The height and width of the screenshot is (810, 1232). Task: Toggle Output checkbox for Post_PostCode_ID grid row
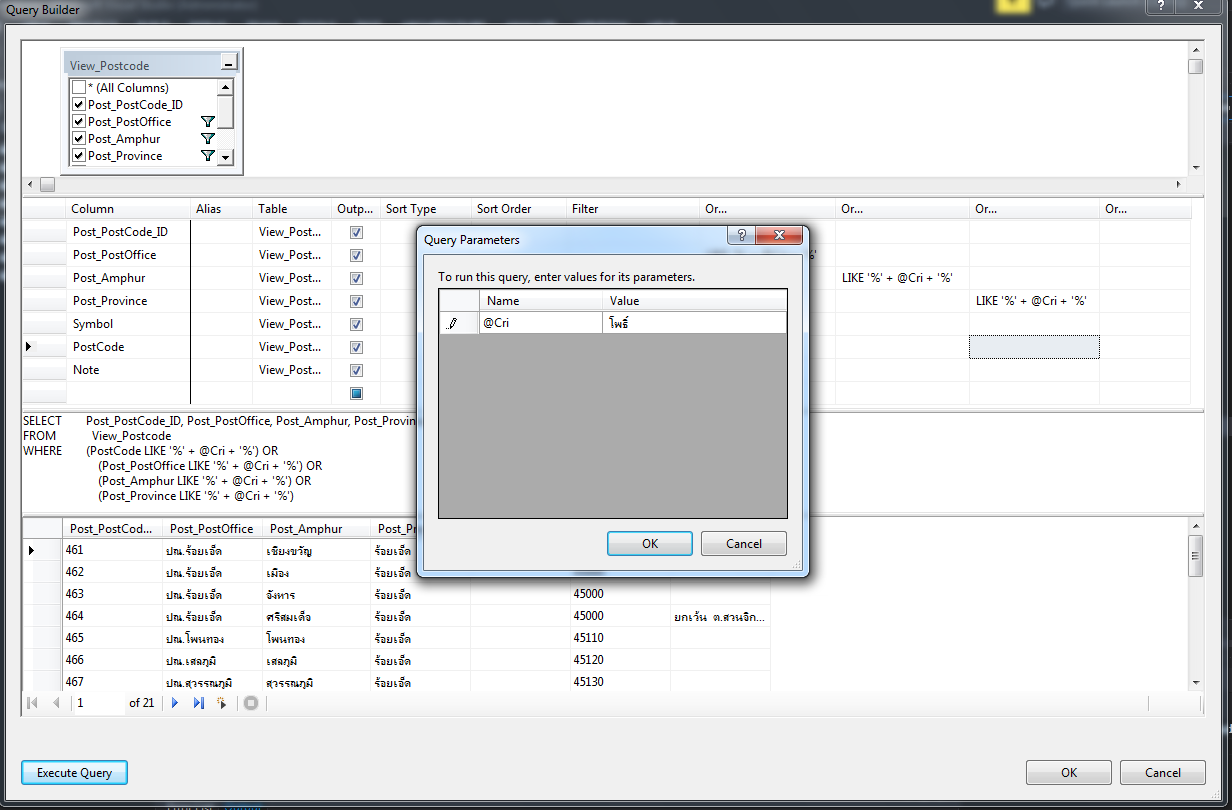pos(356,232)
